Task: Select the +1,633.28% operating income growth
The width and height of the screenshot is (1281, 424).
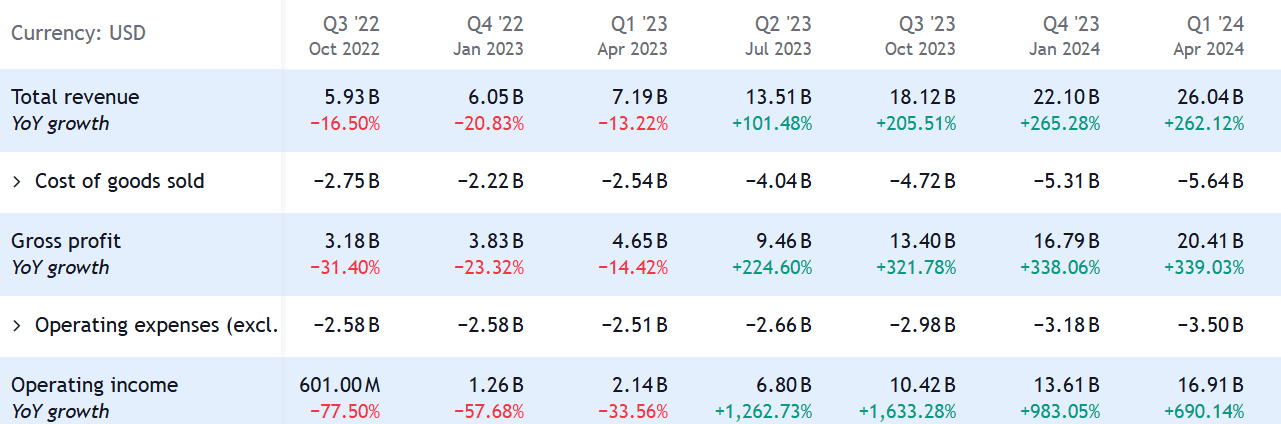Action: 907,411
